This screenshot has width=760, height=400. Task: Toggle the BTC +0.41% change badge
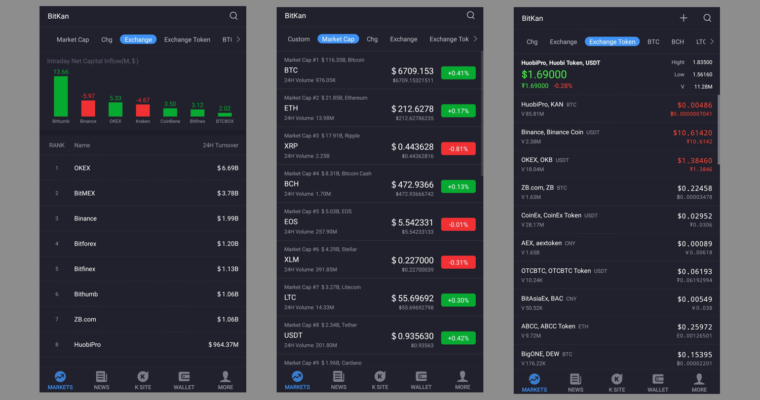click(x=458, y=73)
